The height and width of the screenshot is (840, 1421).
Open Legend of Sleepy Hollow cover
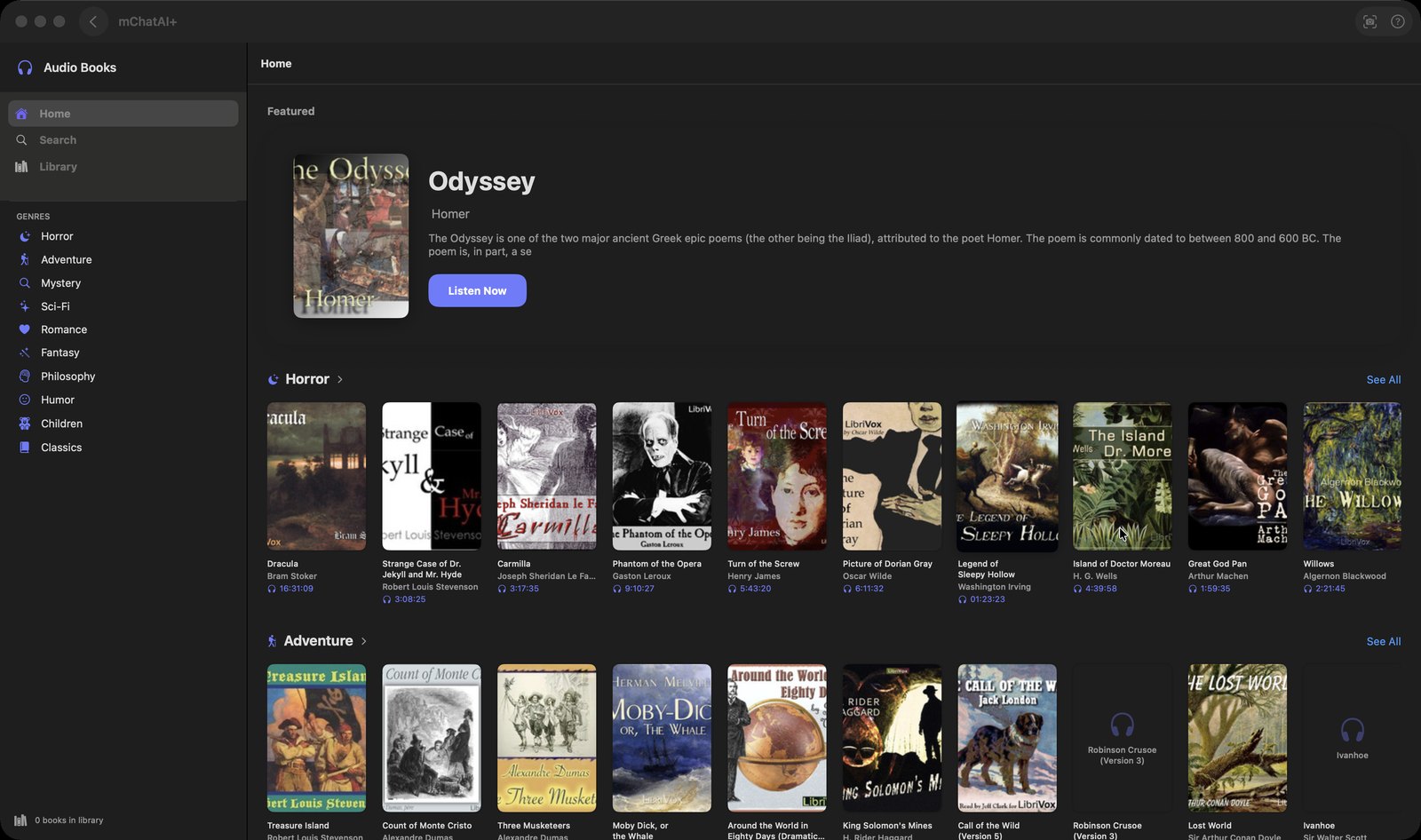pyautogui.click(x=1007, y=476)
